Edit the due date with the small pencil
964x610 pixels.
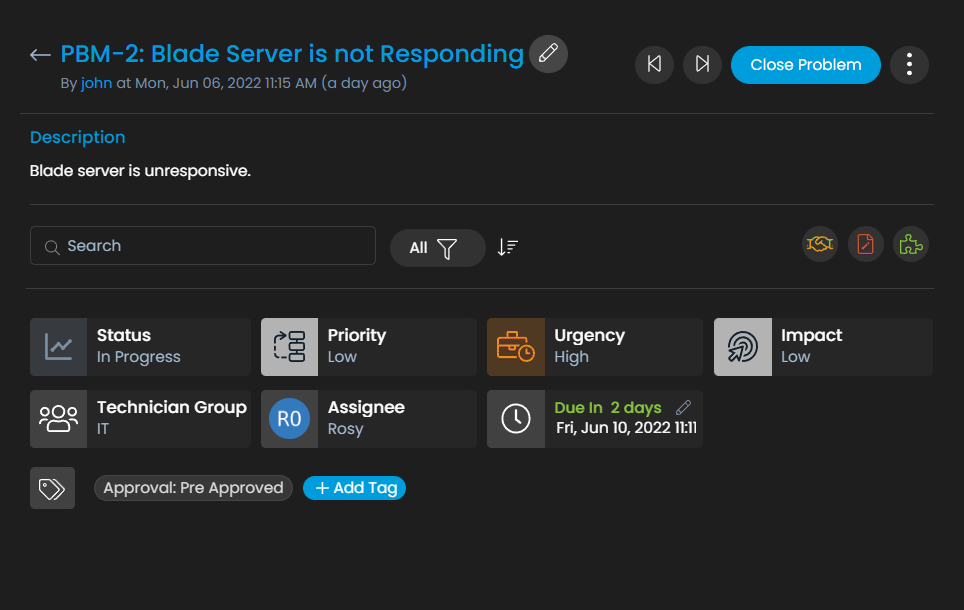[x=683, y=408]
